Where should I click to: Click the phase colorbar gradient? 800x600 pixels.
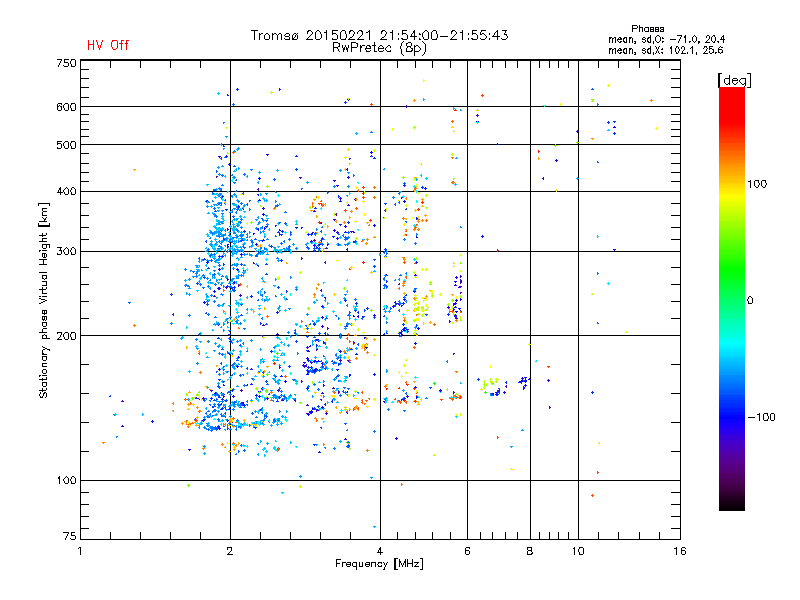(732, 298)
